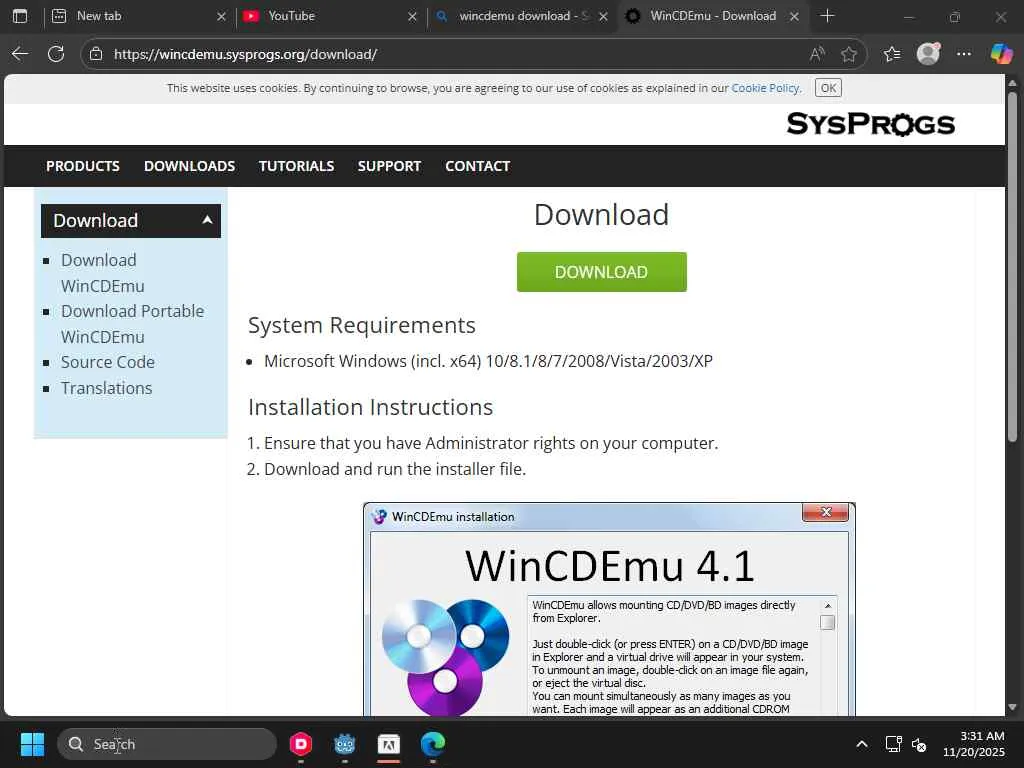The image size is (1024, 768).
Task: Close the wincdemu download search tab
Action: (603, 16)
